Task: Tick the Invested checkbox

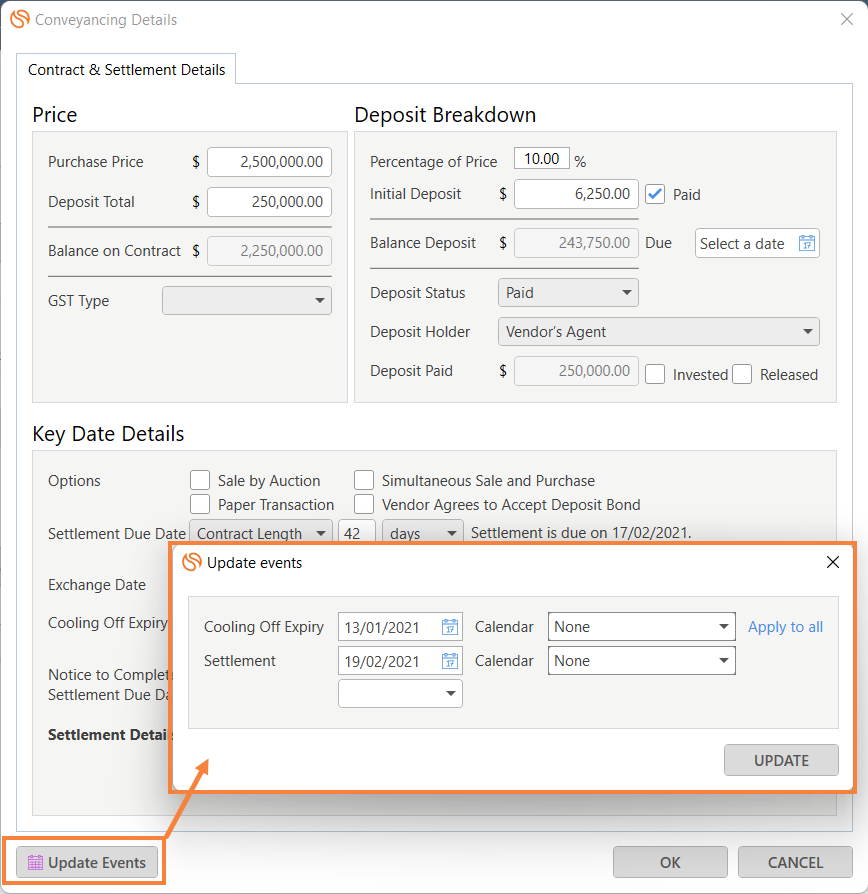Action: point(655,375)
